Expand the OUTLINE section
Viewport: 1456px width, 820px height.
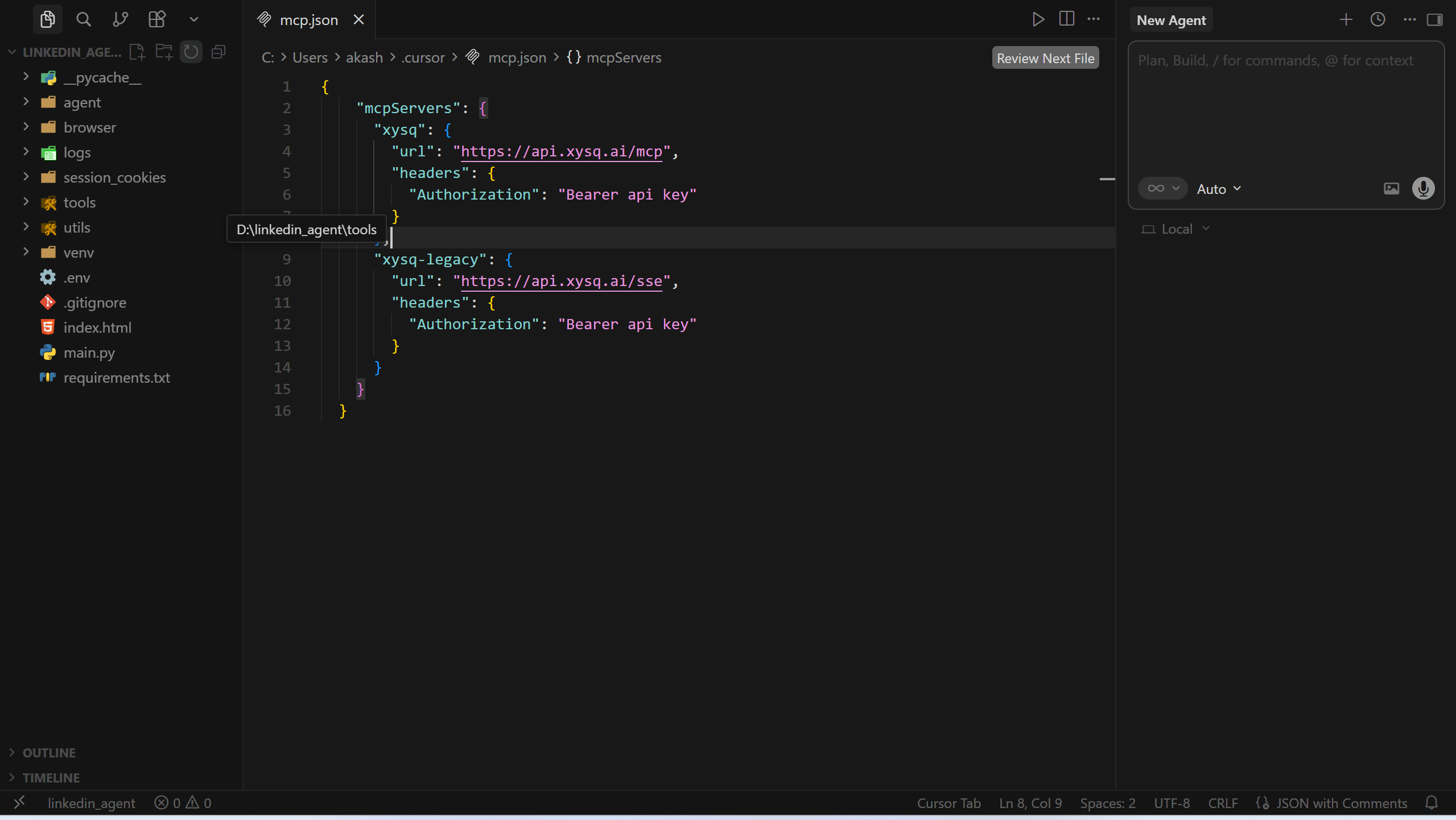pyautogui.click(x=49, y=752)
